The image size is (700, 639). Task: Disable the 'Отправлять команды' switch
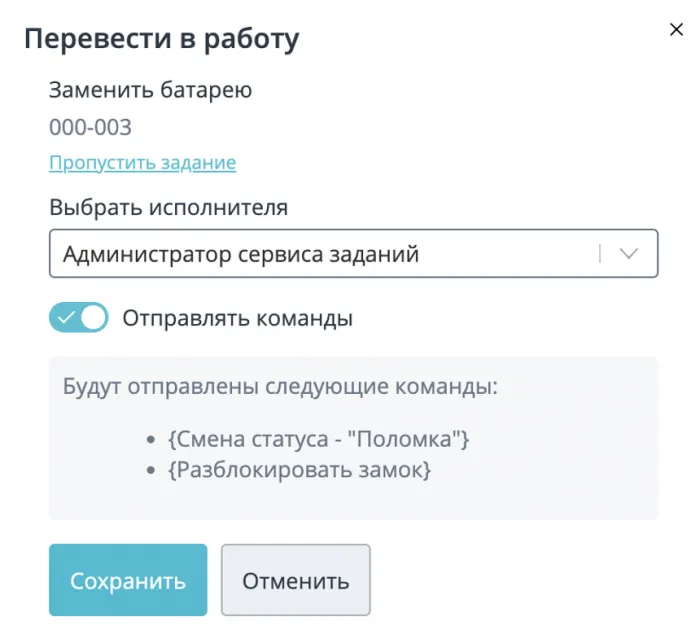coord(79,317)
